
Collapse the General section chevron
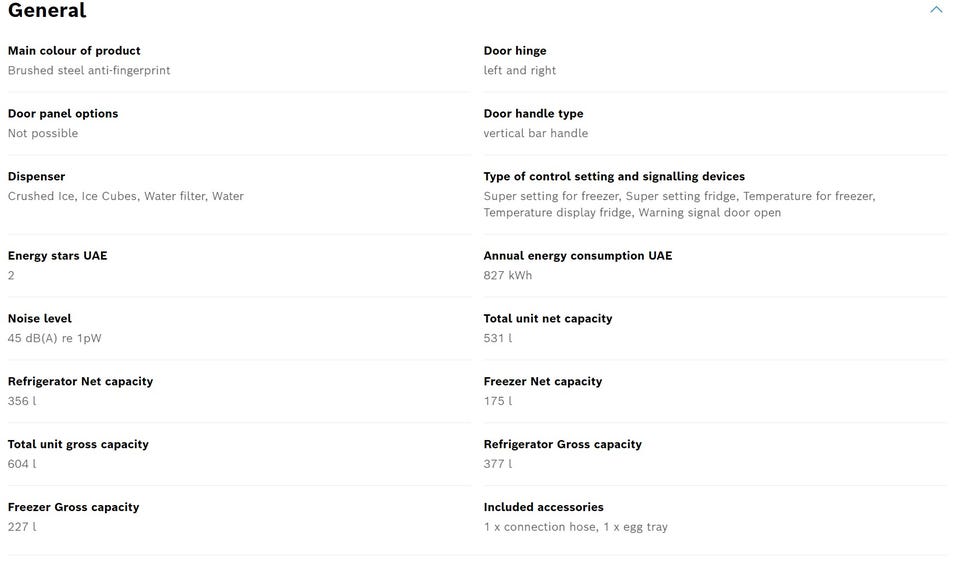pyautogui.click(x=936, y=10)
